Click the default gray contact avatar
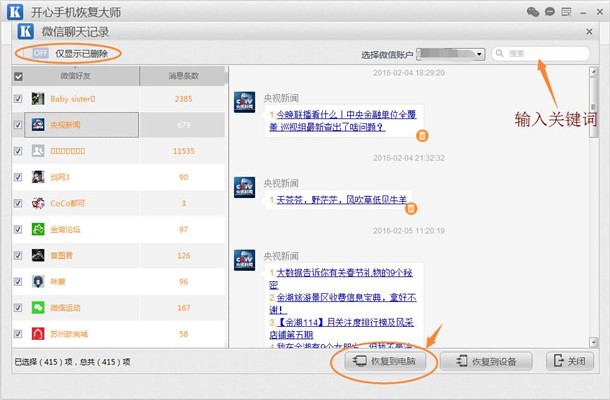This screenshot has width=610, height=400. [38, 151]
